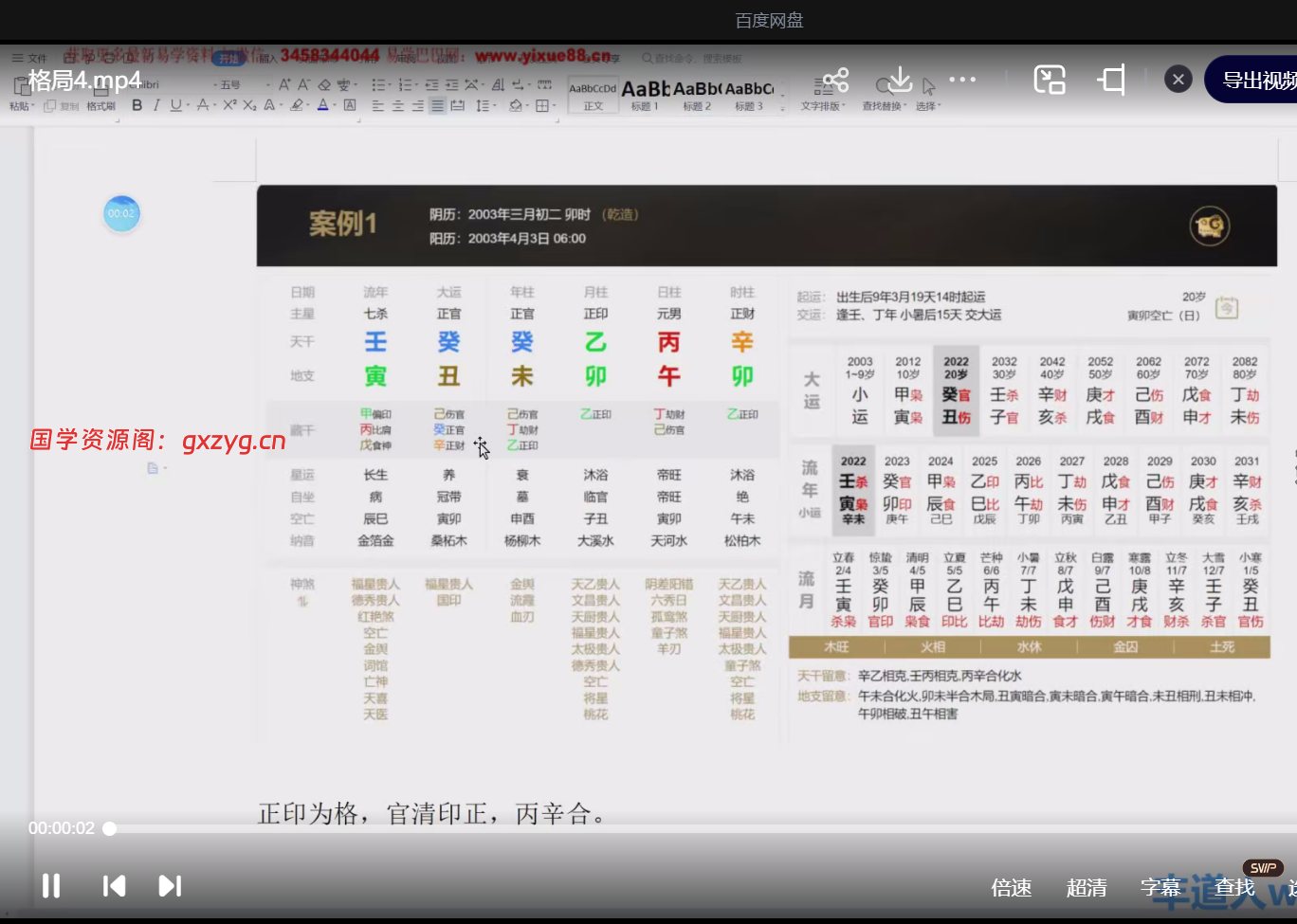Toggle subscript formatting
This screenshot has height=924, width=1297.
pyautogui.click(x=249, y=105)
